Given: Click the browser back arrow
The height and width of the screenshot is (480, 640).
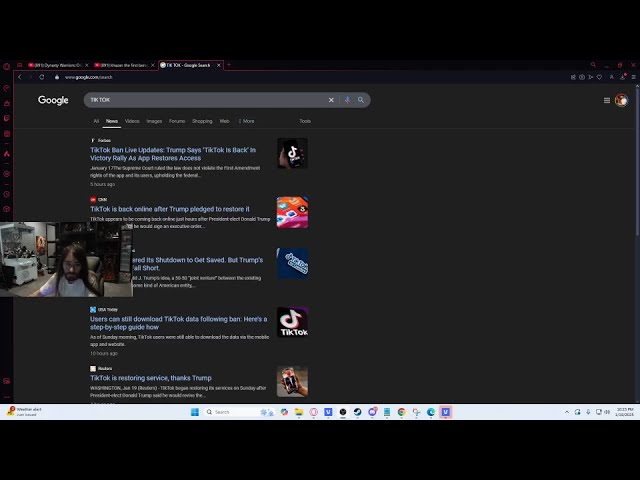Looking at the screenshot, I should click(x=20, y=77).
